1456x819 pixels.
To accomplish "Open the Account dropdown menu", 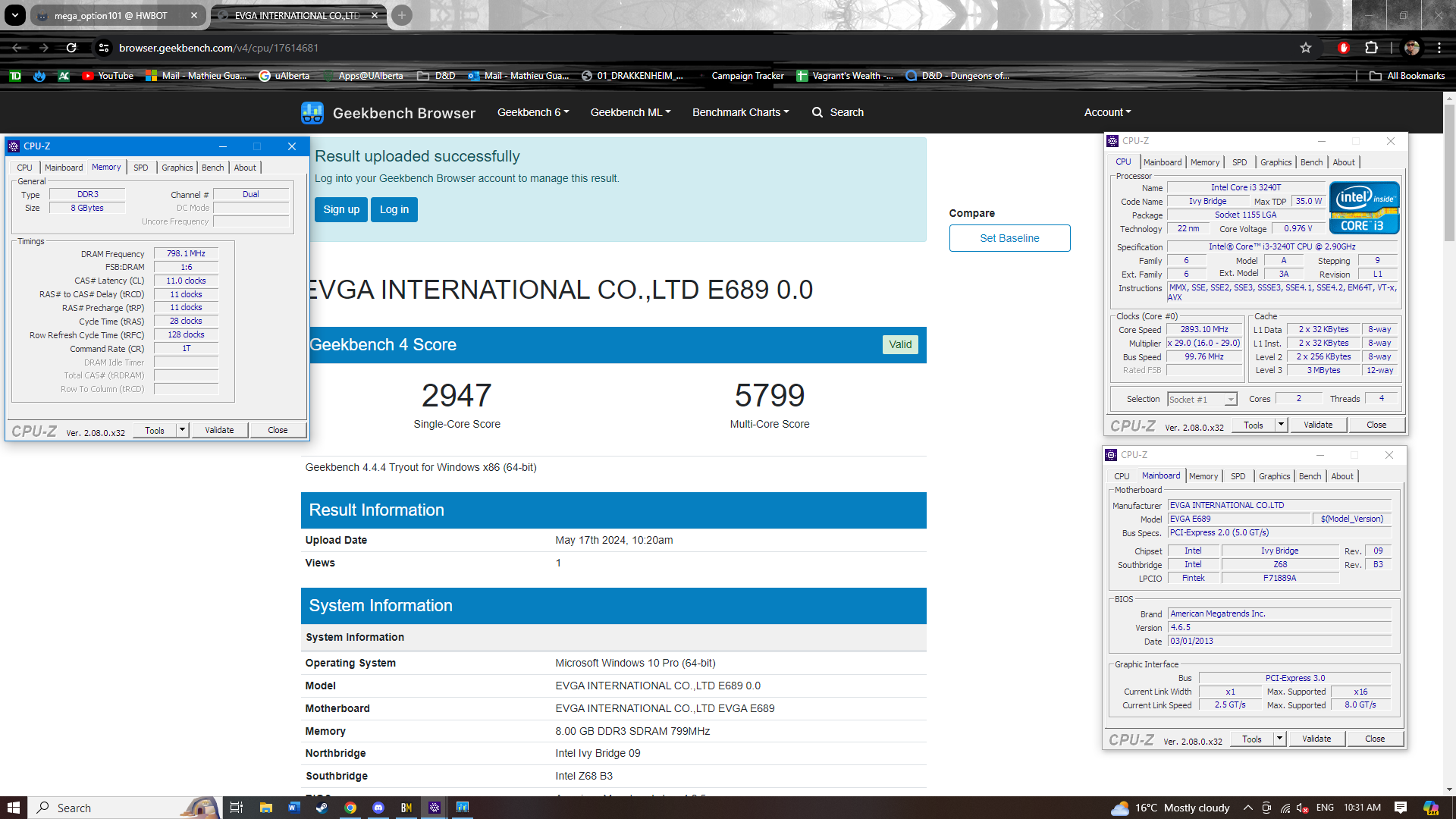I will (x=1107, y=112).
